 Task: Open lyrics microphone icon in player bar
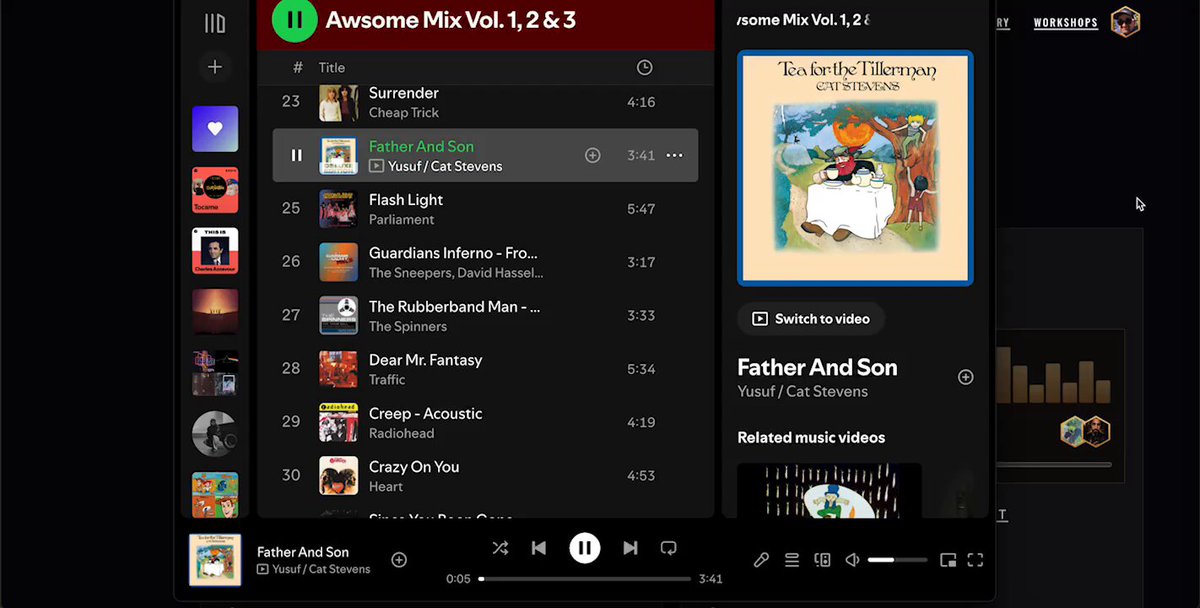coord(761,560)
